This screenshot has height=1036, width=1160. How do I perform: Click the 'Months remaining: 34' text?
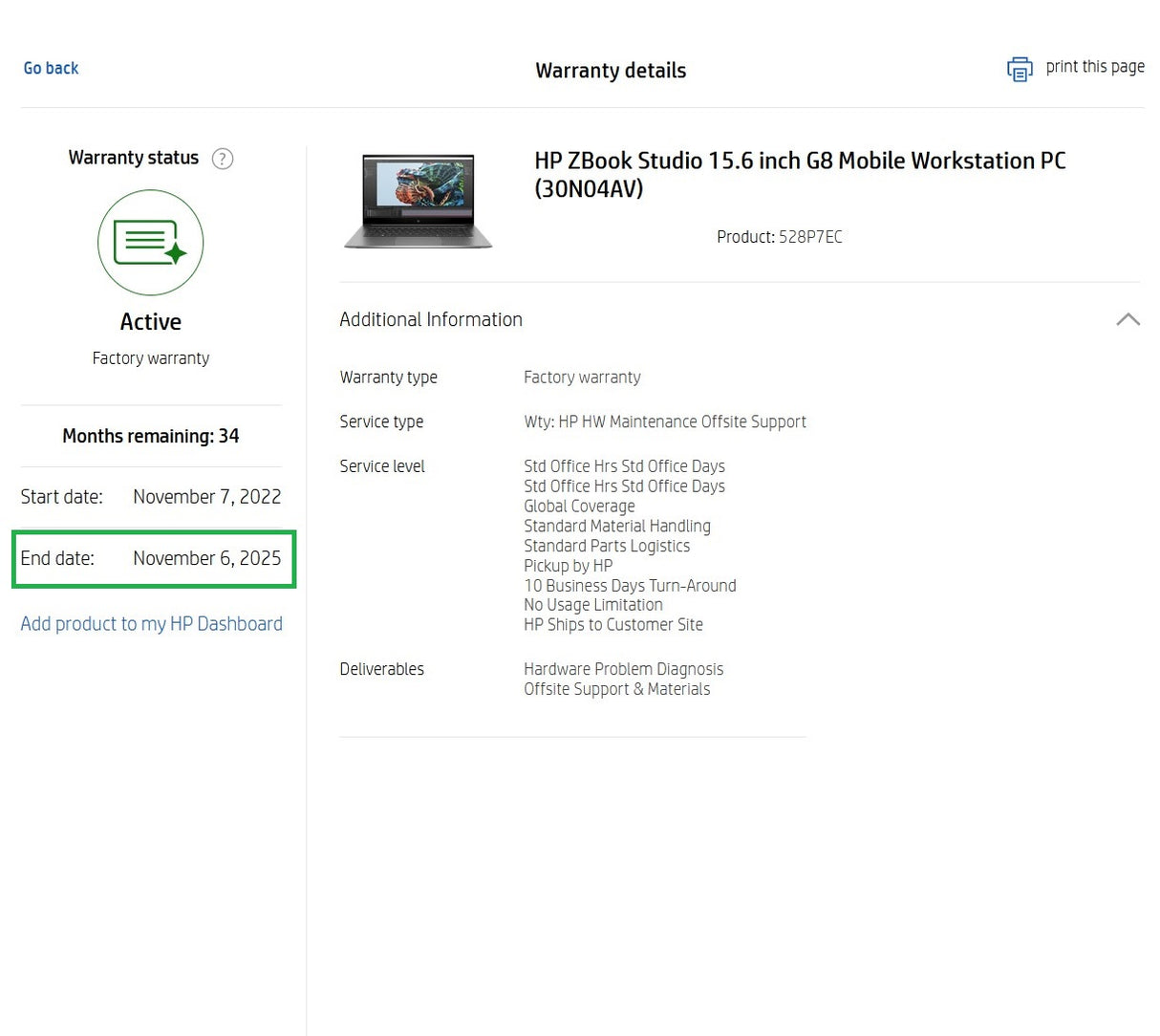[150, 436]
